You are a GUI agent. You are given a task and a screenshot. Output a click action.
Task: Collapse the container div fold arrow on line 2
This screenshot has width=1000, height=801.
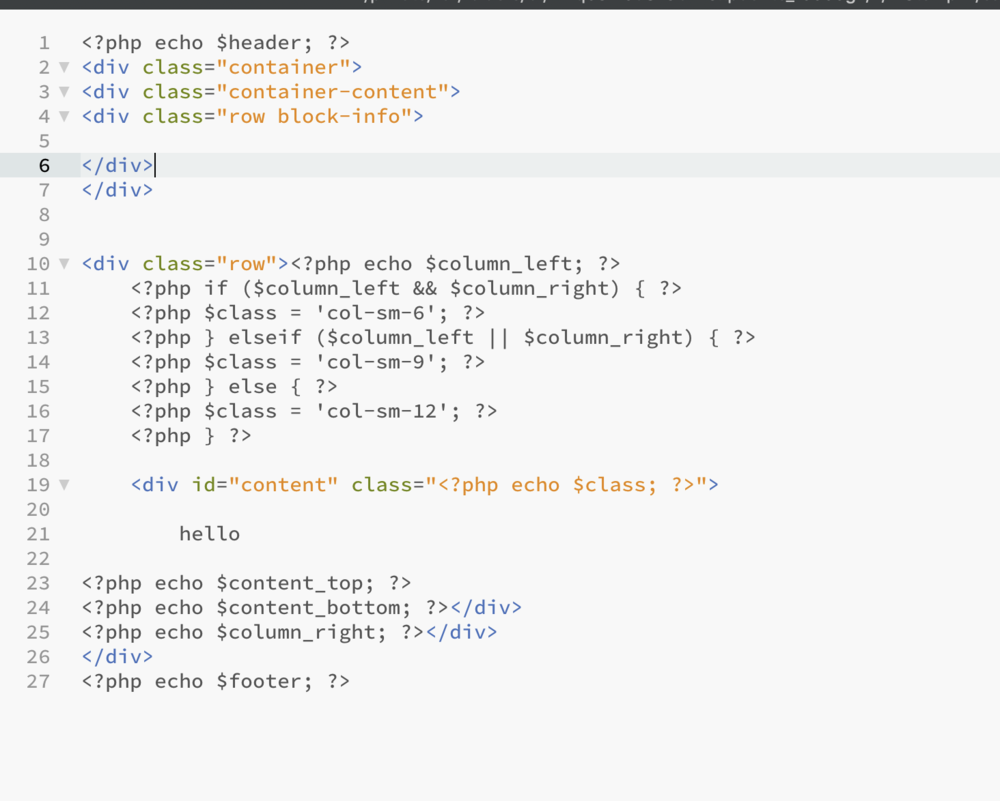[64, 68]
